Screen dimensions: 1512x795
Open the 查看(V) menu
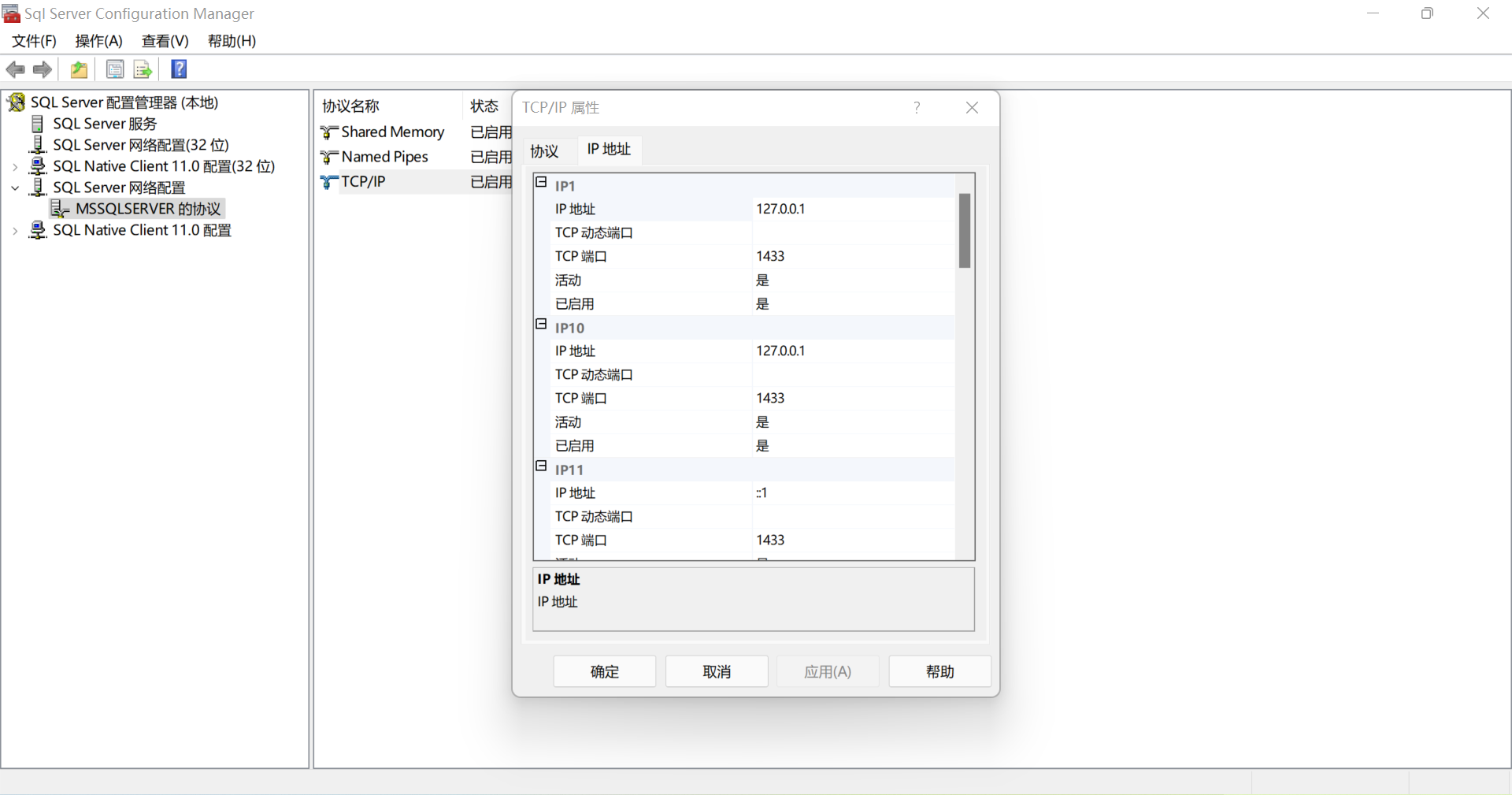(165, 41)
